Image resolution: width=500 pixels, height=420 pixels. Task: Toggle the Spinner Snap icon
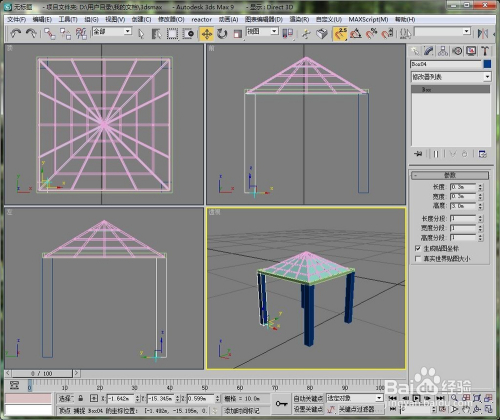point(387,34)
